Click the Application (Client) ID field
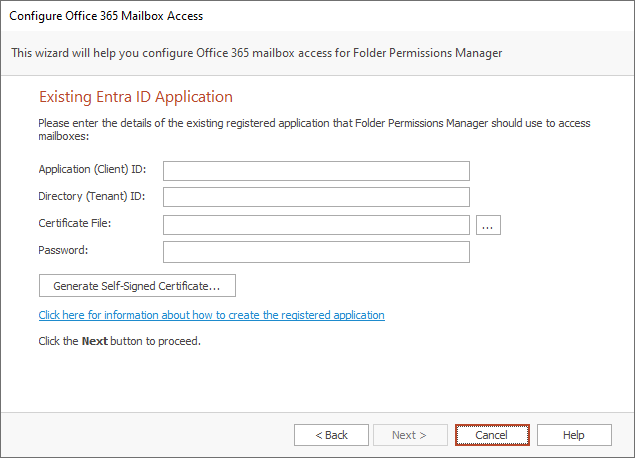The width and height of the screenshot is (635, 458). point(316,171)
